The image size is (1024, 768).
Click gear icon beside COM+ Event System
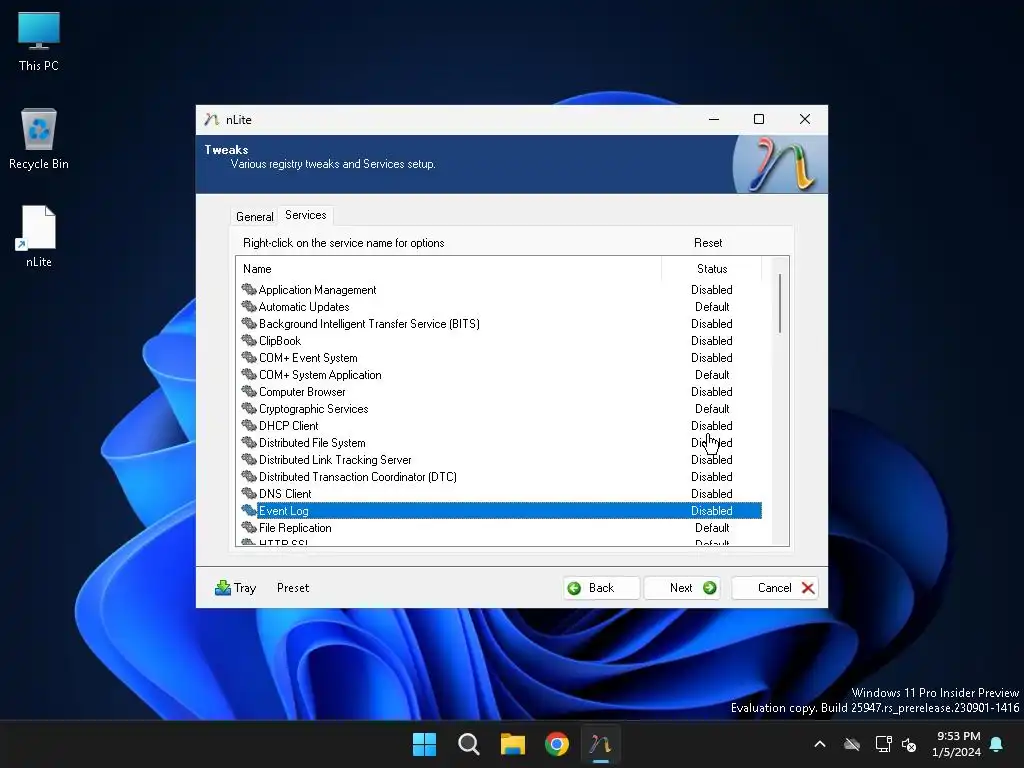(x=249, y=357)
